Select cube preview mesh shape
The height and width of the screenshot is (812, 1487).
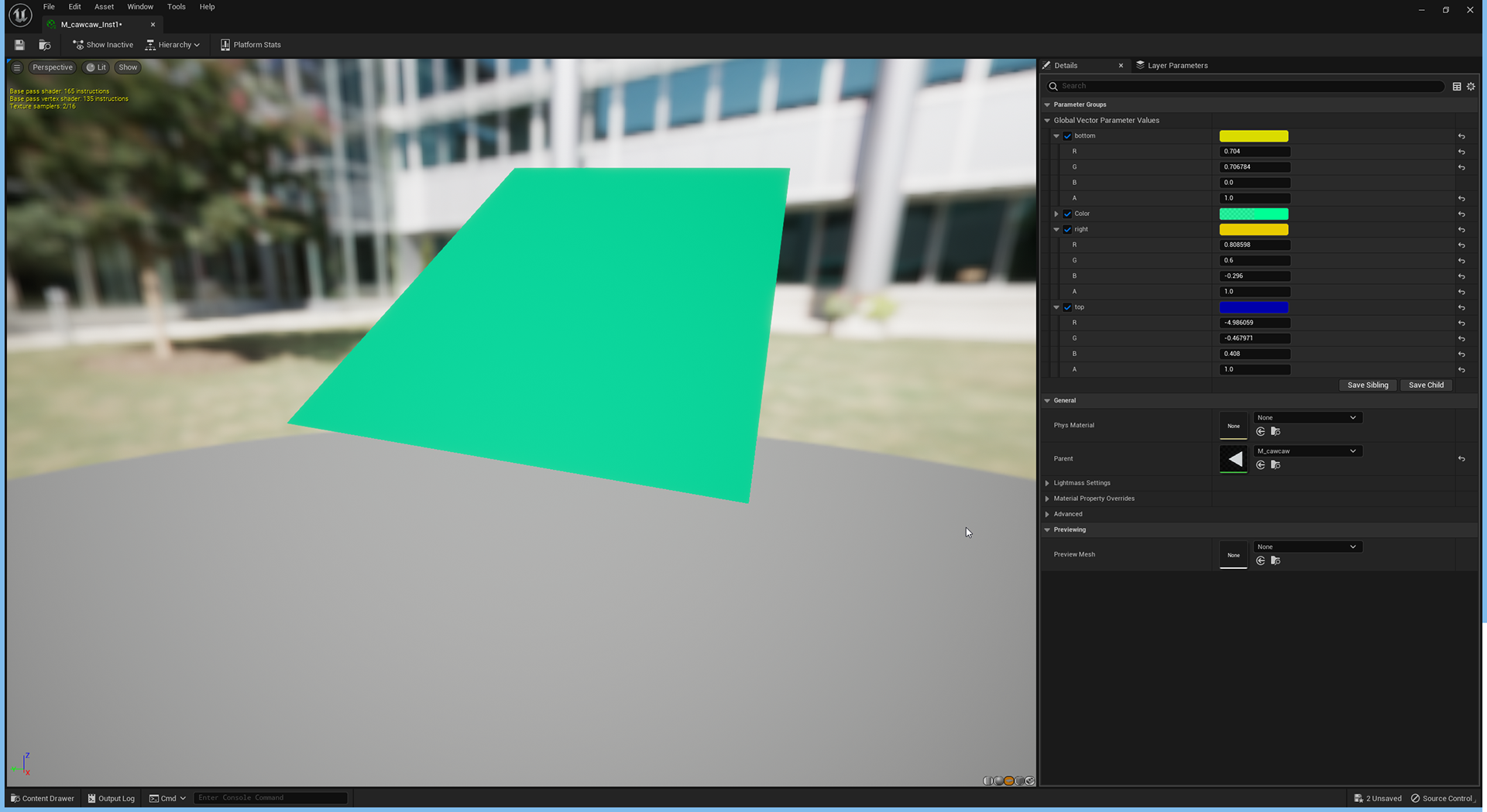(1019, 781)
